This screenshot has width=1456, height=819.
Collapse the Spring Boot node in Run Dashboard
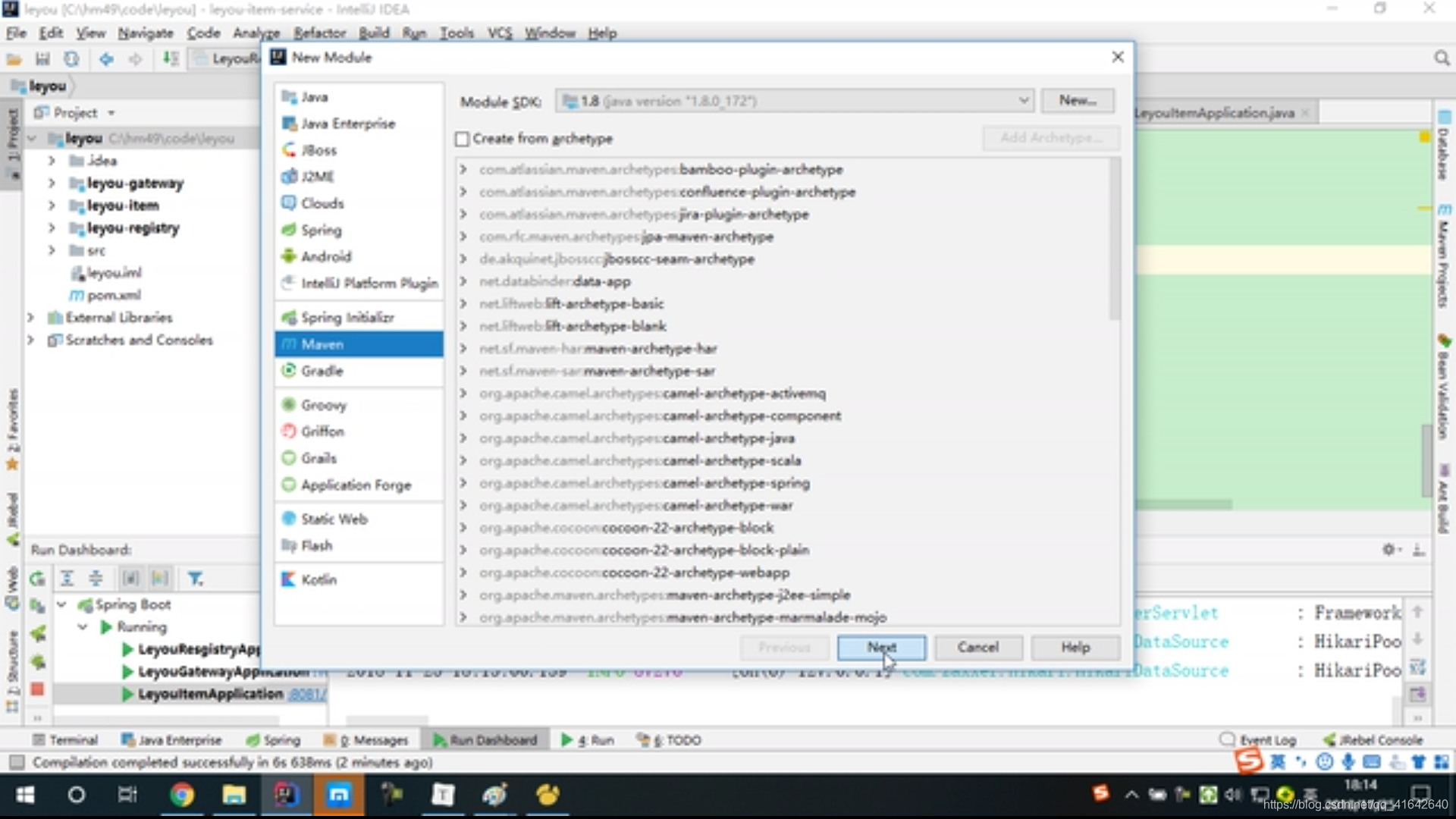pyautogui.click(x=62, y=604)
